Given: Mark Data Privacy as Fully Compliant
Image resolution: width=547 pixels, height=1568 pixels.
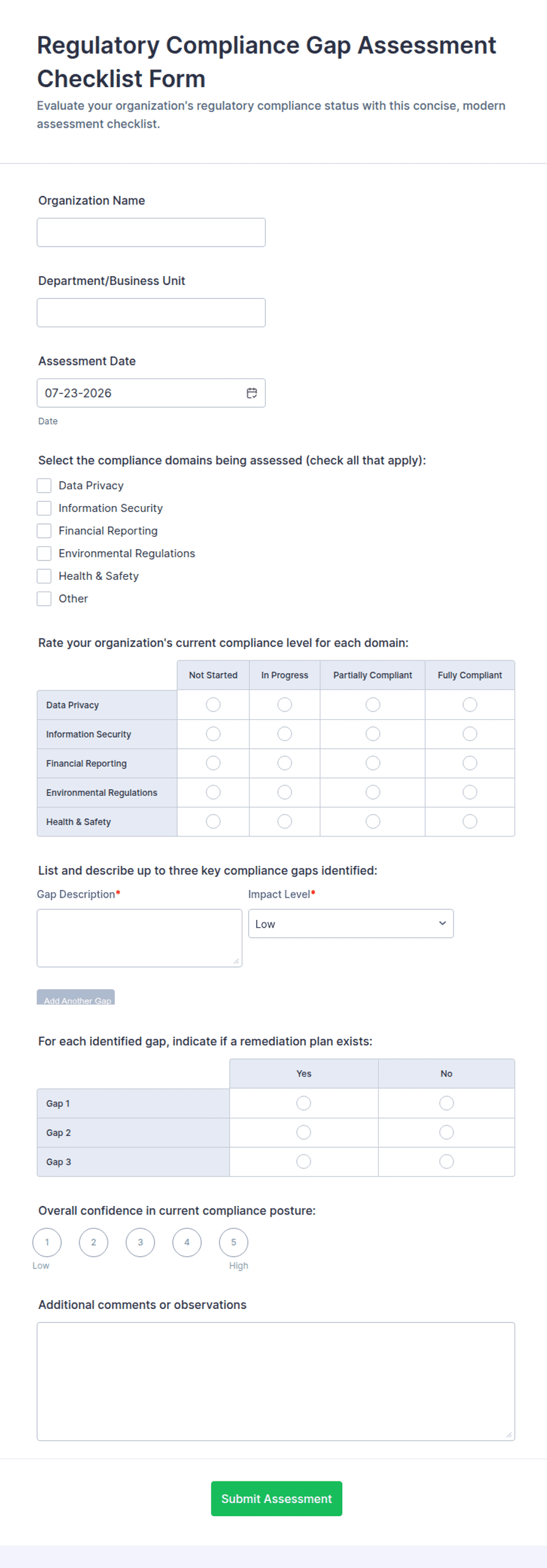Looking at the screenshot, I should 470,705.
